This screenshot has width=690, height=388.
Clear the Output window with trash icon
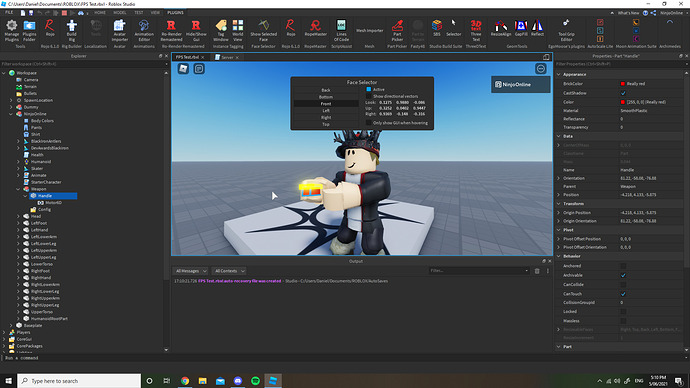tap(537, 271)
